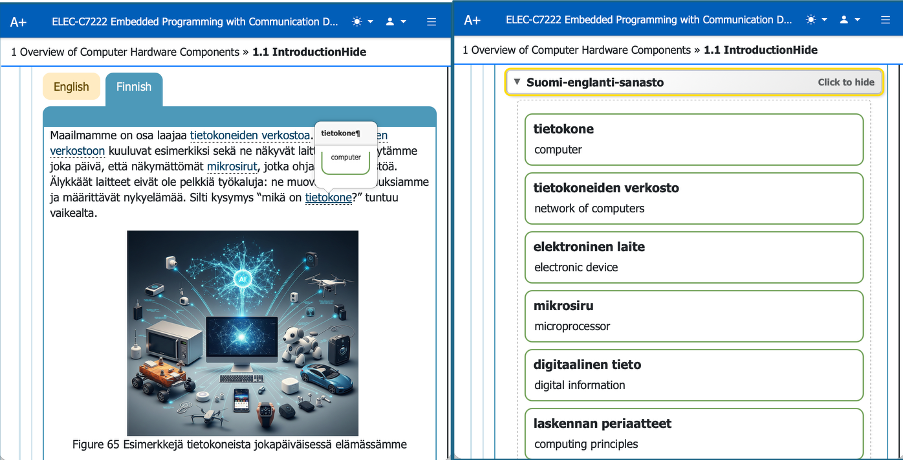Click the 'digitaalinen tieto' entry

point(694,375)
